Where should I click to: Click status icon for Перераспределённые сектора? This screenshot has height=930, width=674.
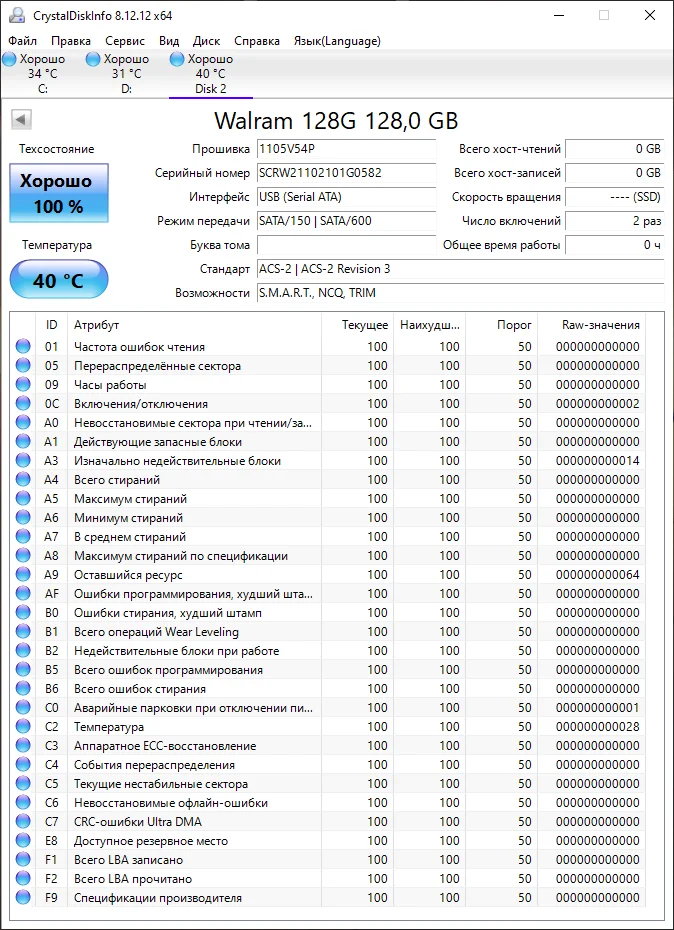(23, 365)
